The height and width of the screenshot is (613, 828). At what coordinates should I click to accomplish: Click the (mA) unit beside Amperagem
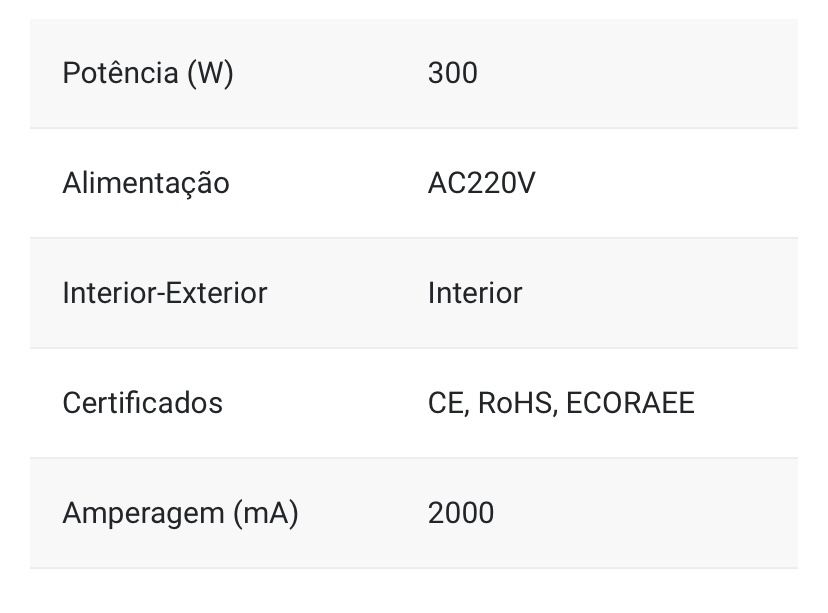[x=265, y=513]
